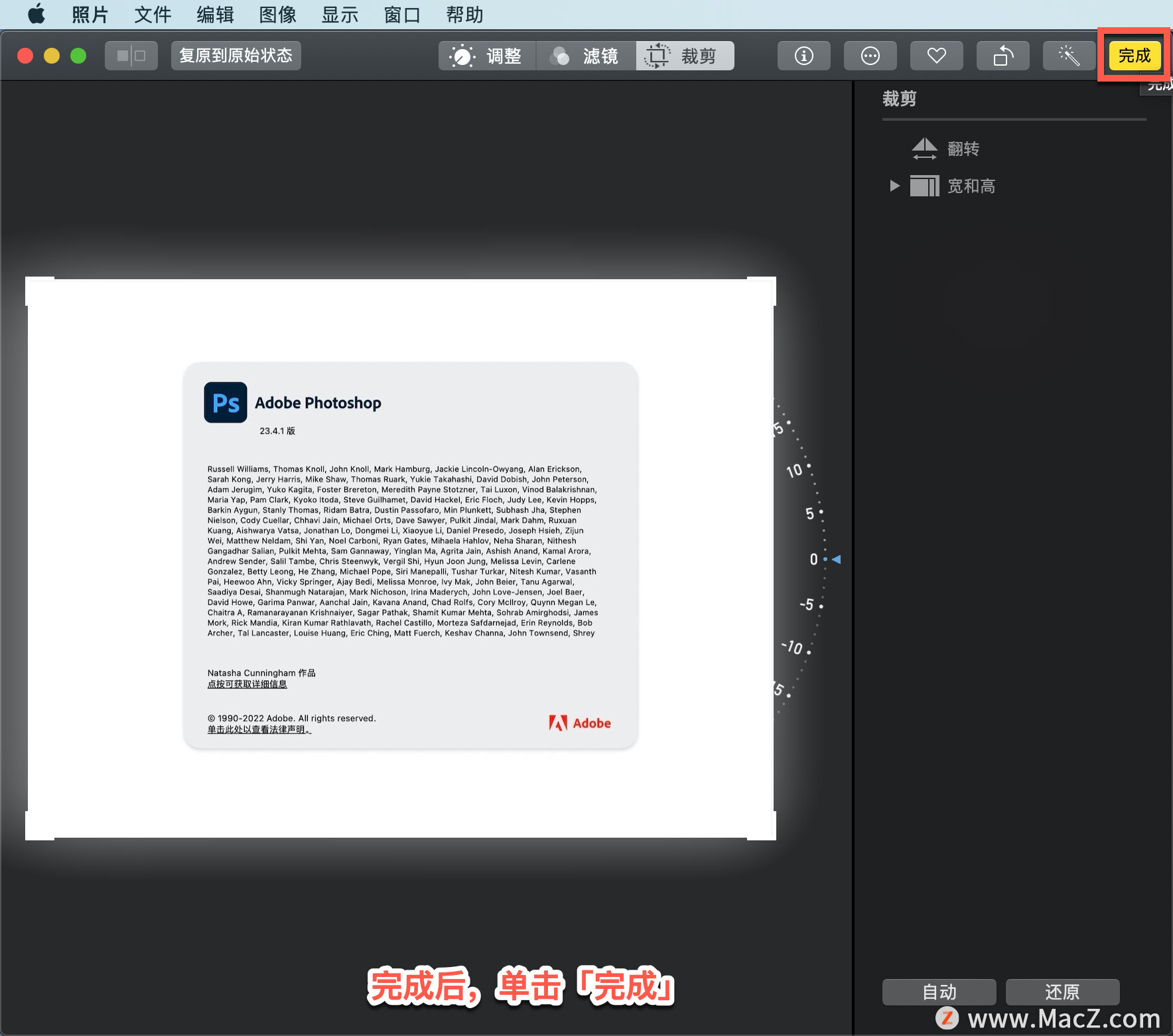Image resolution: width=1173 pixels, height=1036 pixels.
Task: Open the 照片 menu
Action: [x=90, y=15]
